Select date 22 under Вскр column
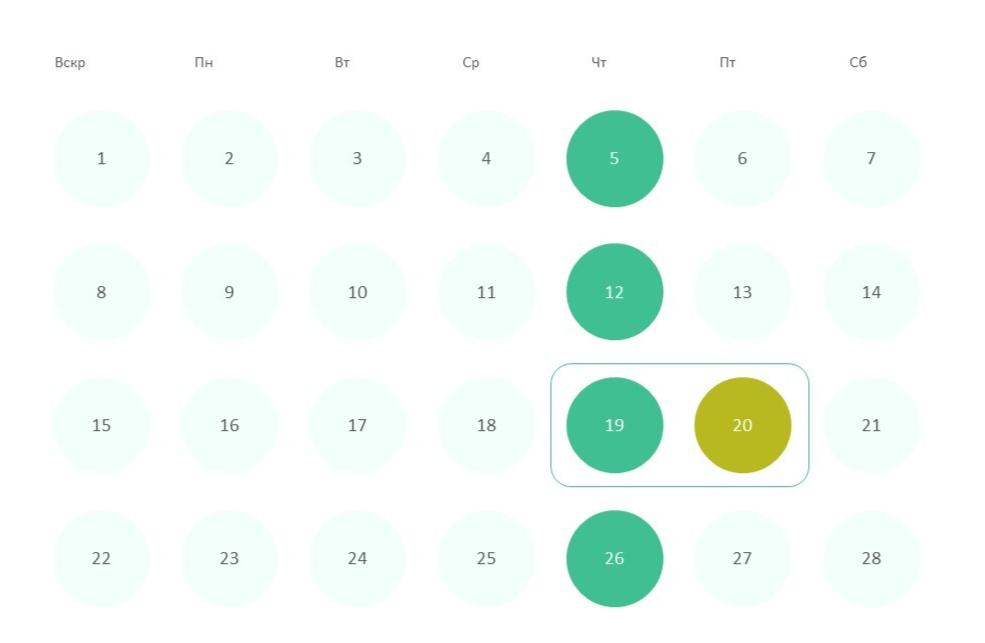985x643 pixels. pyautogui.click(x=101, y=558)
